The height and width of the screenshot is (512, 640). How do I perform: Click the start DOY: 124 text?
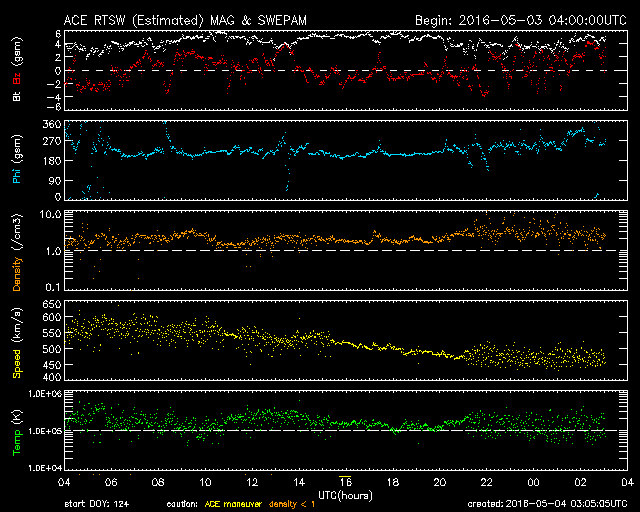pyautogui.click(x=97, y=504)
